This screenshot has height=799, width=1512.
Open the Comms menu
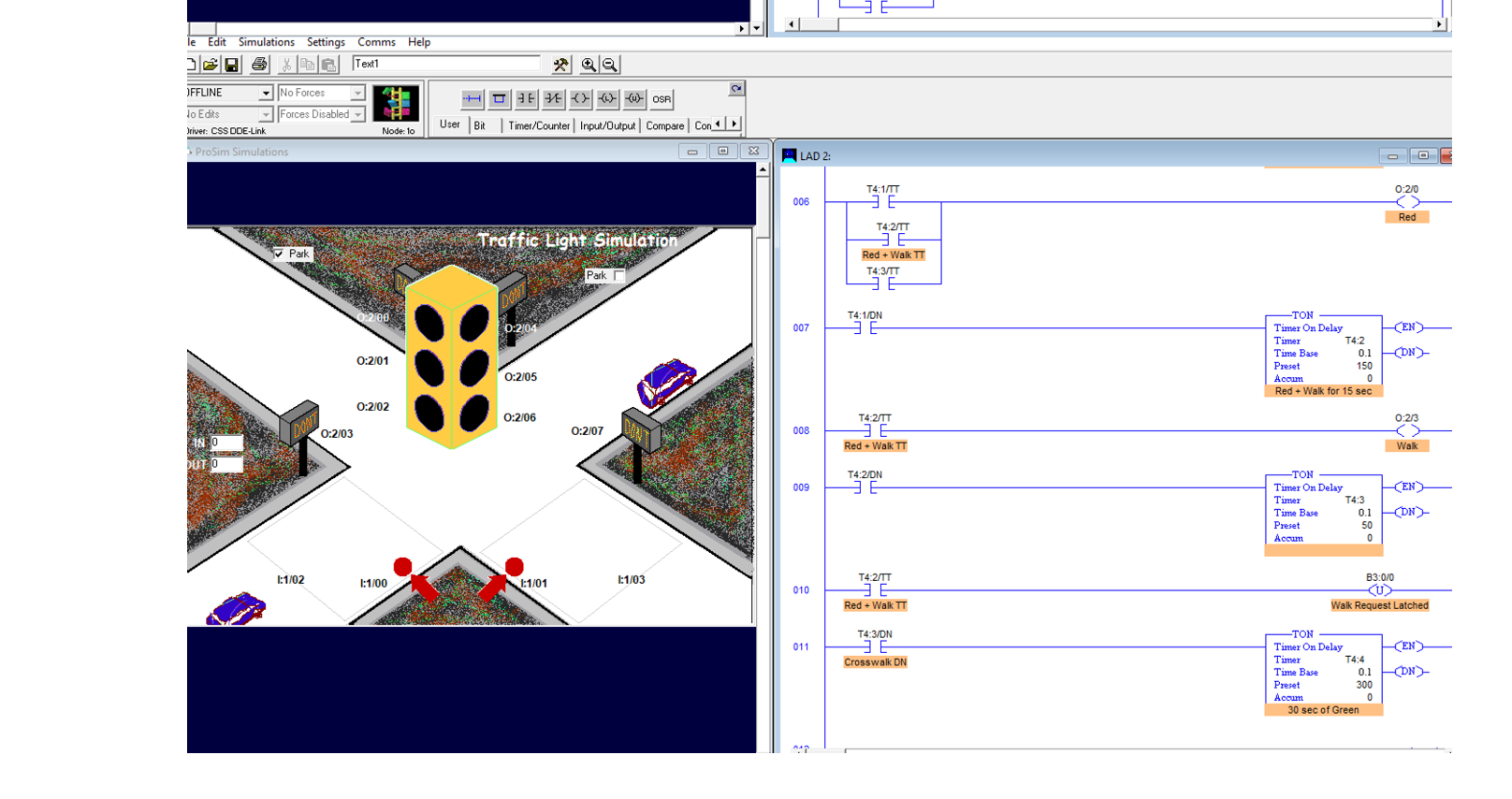[x=376, y=42]
